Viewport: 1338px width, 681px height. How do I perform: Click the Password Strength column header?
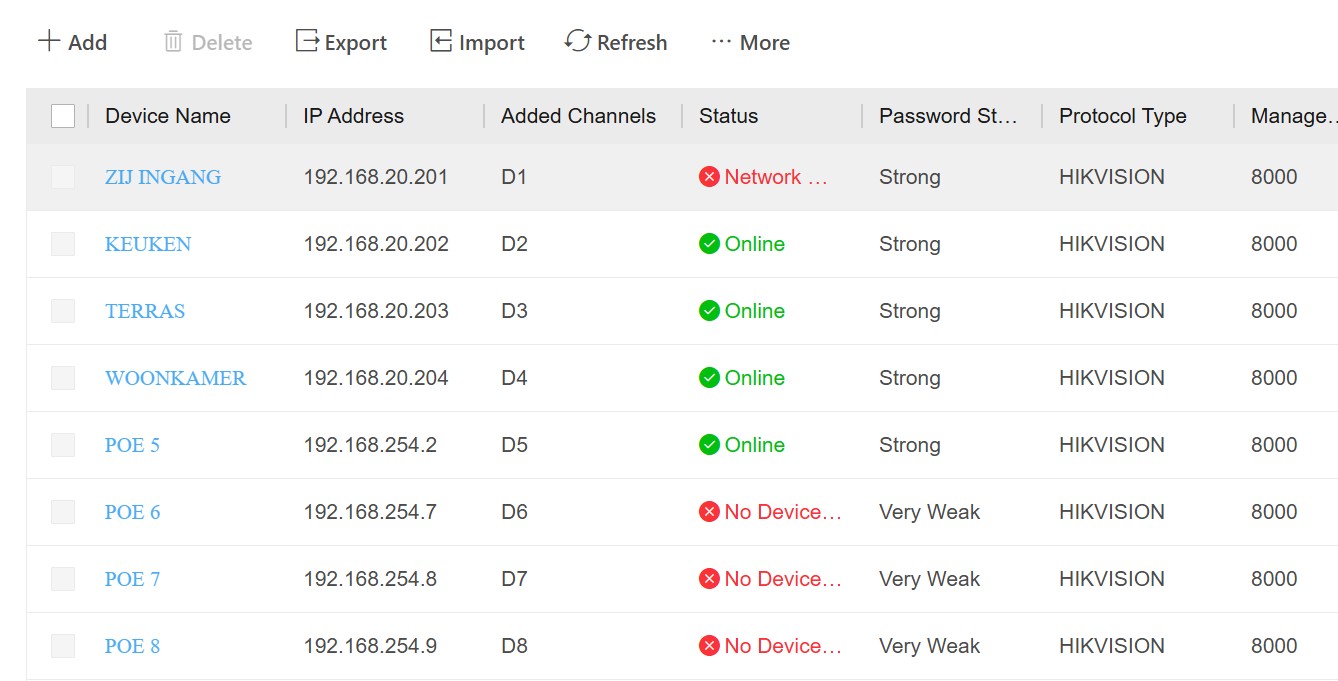[x=947, y=116]
